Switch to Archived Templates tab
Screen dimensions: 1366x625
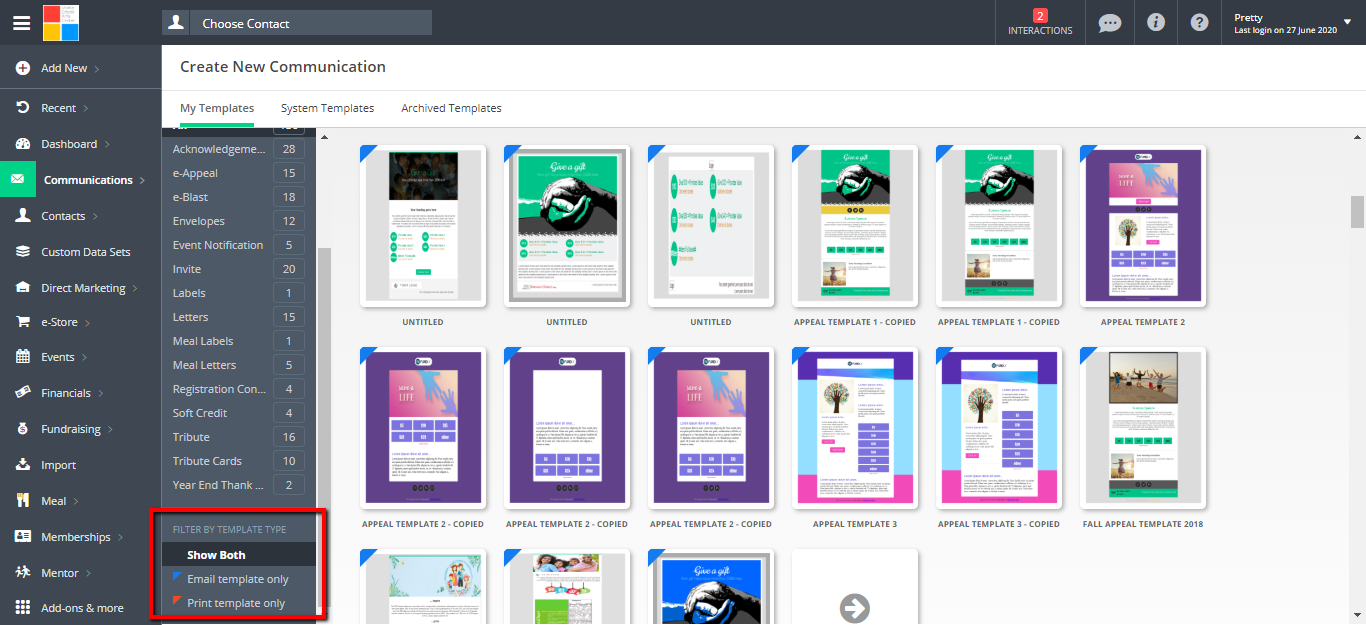[451, 108]
